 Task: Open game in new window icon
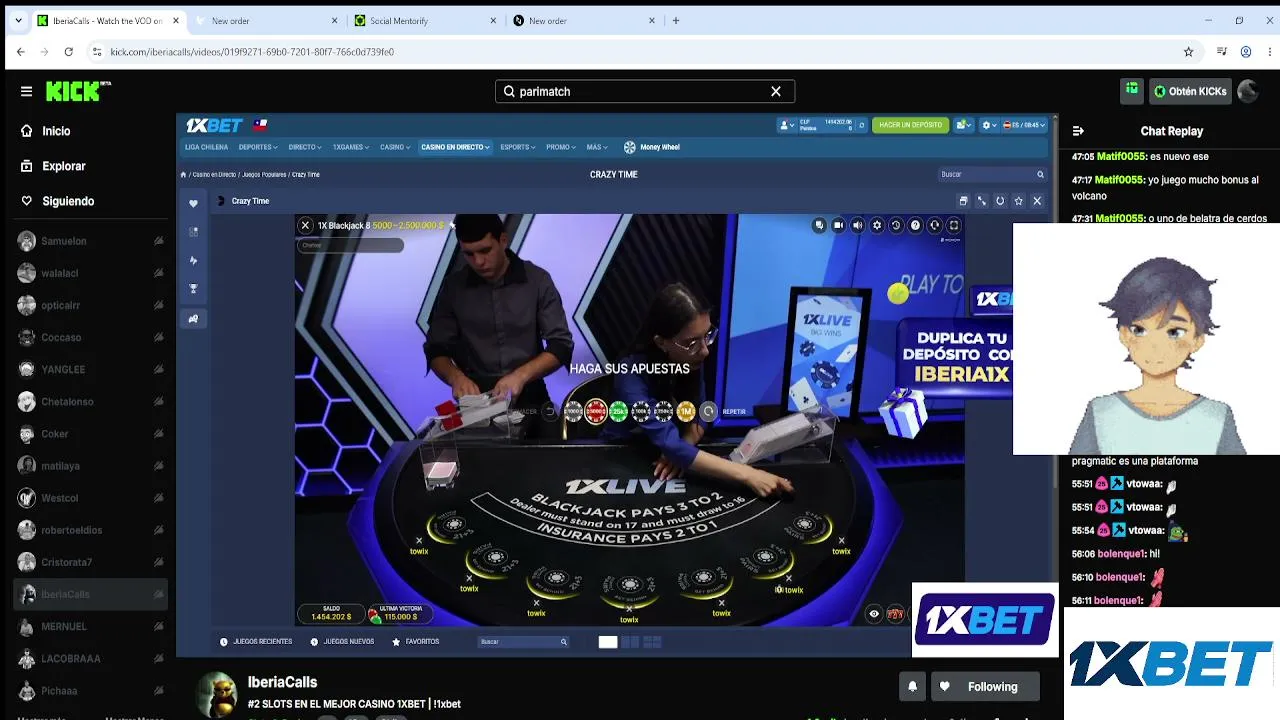963,201
